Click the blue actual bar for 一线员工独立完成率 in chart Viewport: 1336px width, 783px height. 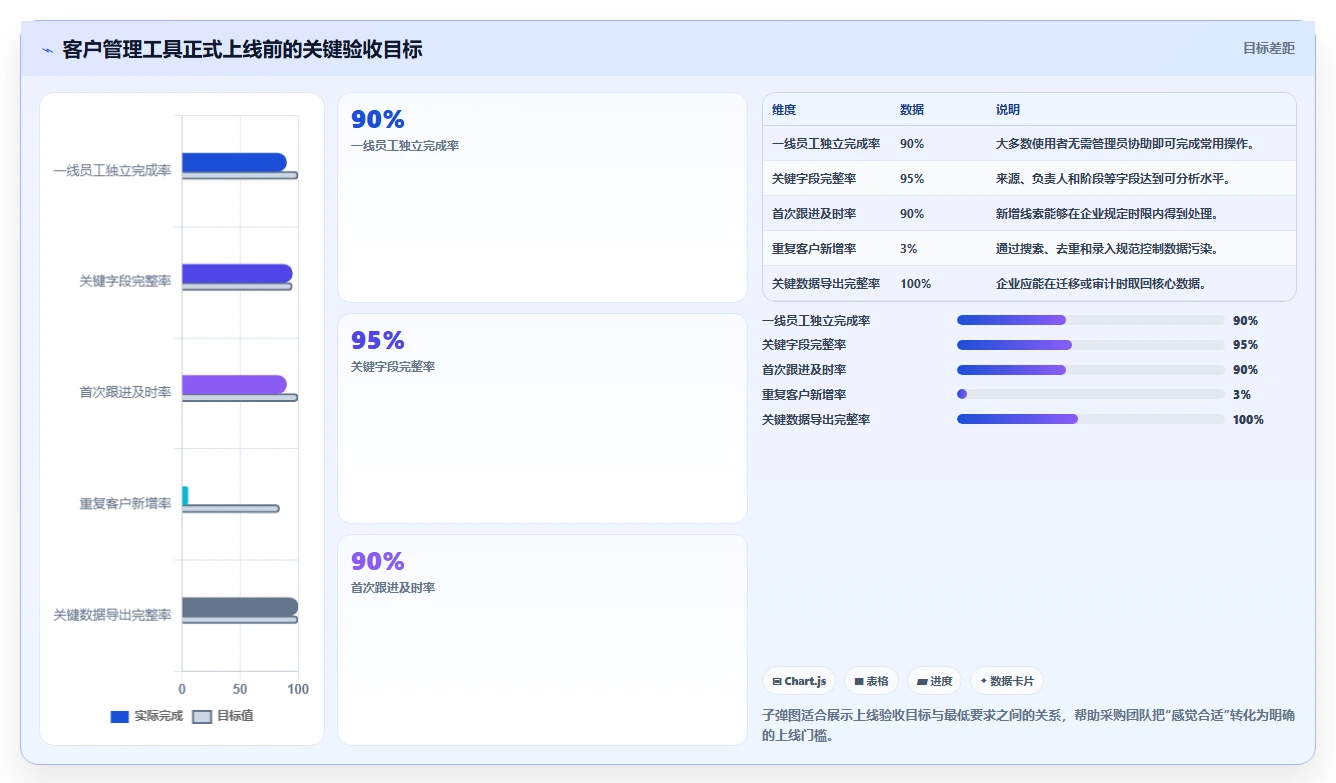pyautogui.click(x=234, y=162)
